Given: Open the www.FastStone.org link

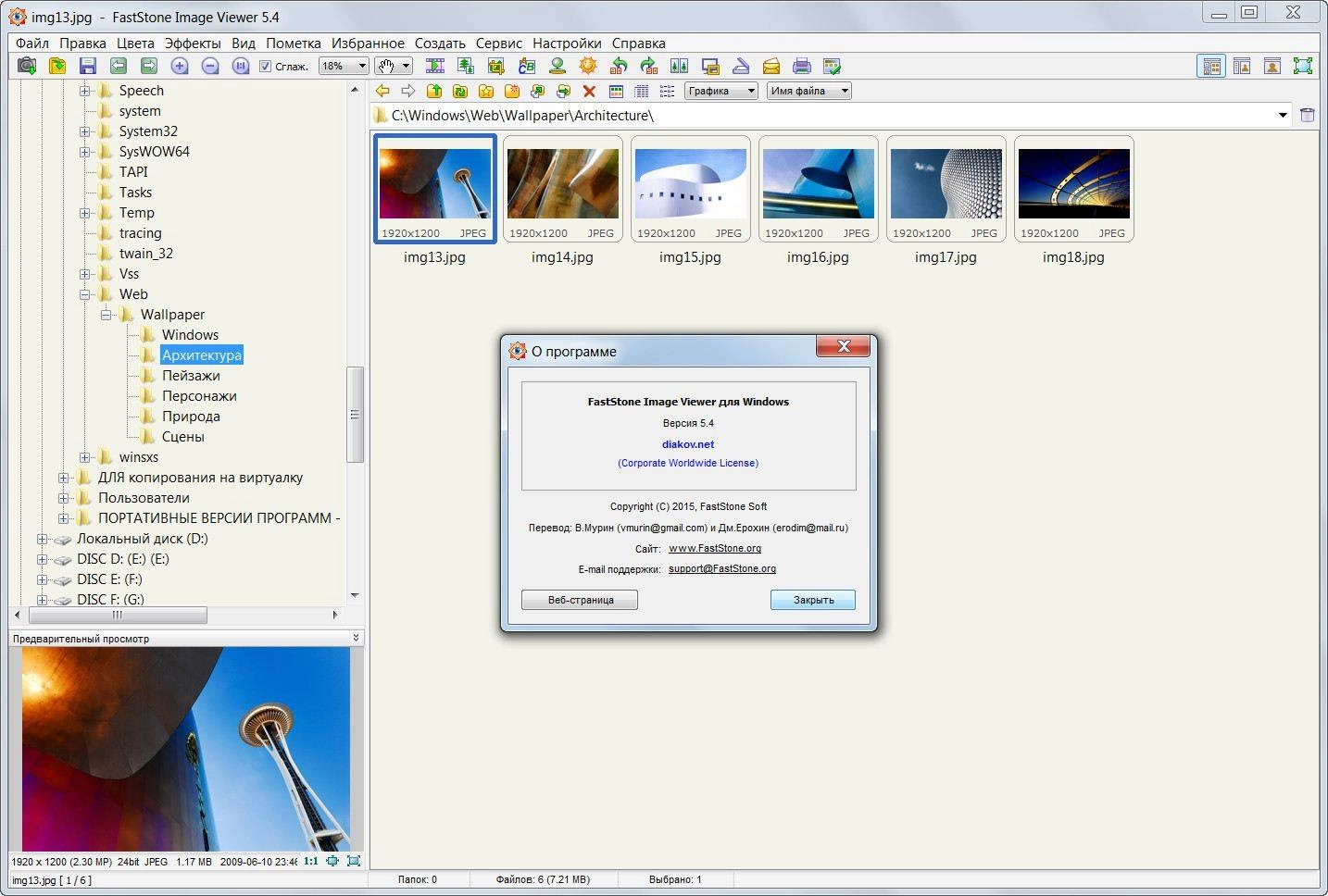Looking at the screenshot, I should click(x=715, y=548).
